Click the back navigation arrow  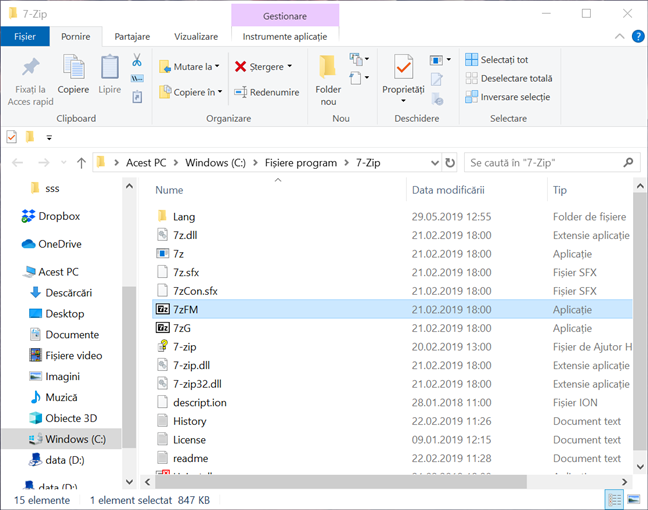point(17,163)
